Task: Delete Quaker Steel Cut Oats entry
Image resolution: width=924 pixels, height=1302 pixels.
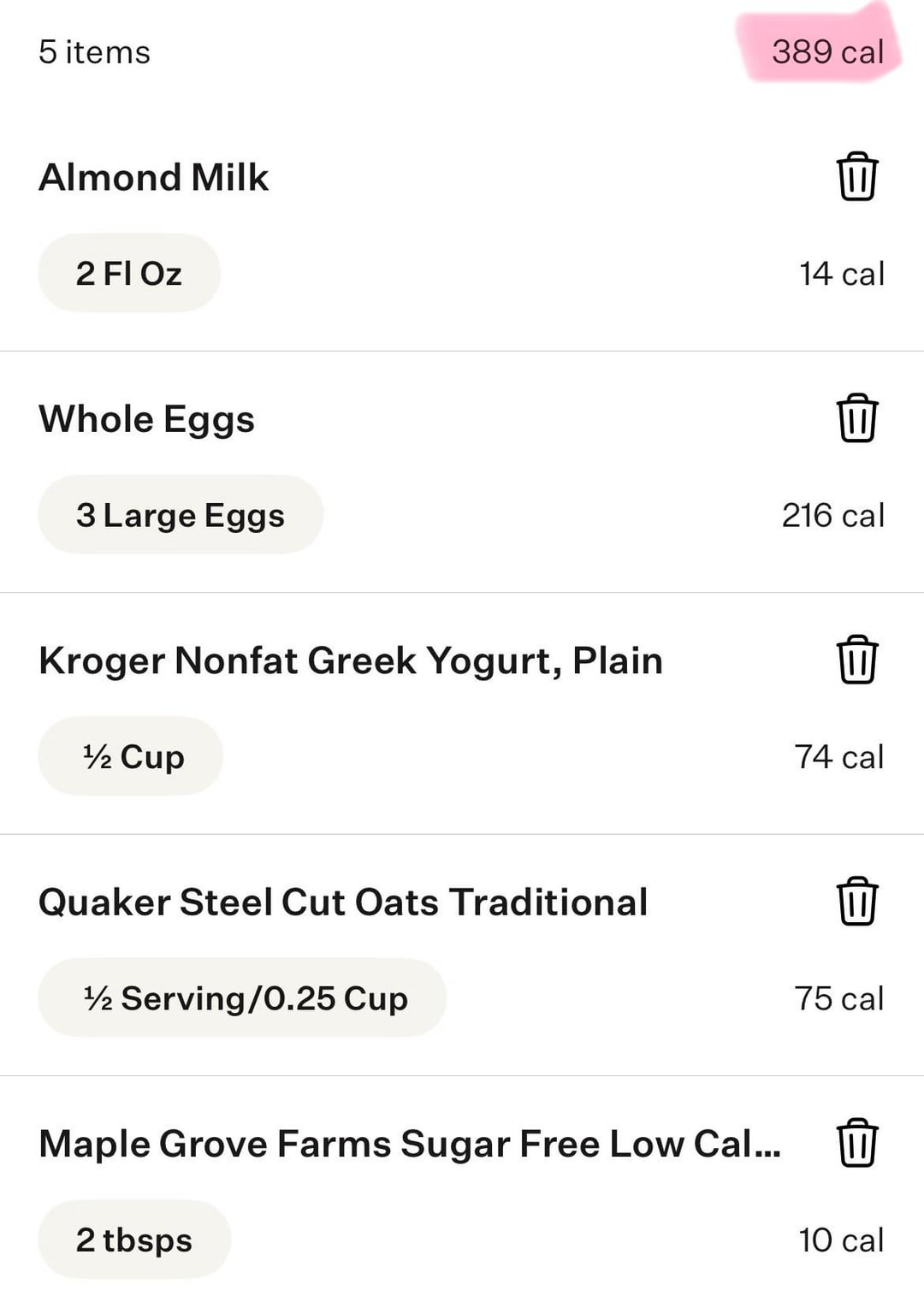Action: click(856, 902)
